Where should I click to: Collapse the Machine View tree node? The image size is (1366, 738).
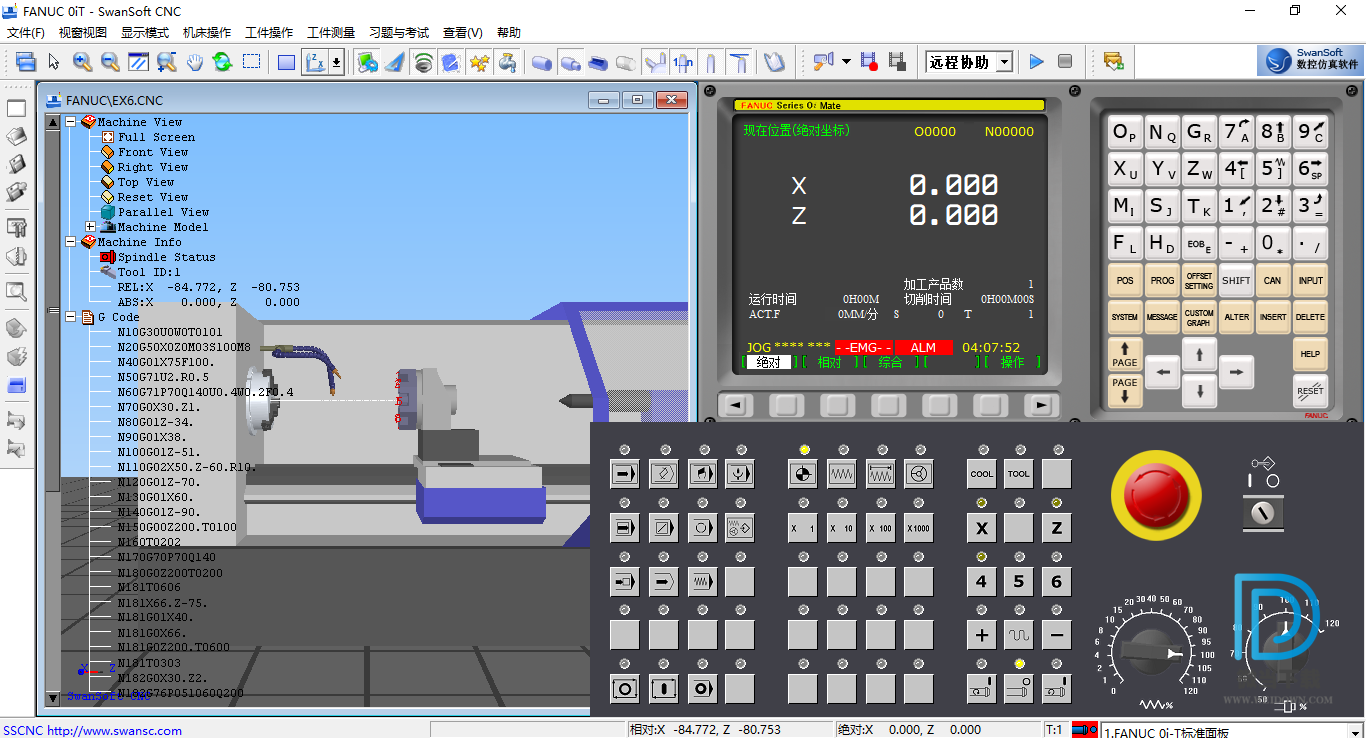tap(71, 122)
